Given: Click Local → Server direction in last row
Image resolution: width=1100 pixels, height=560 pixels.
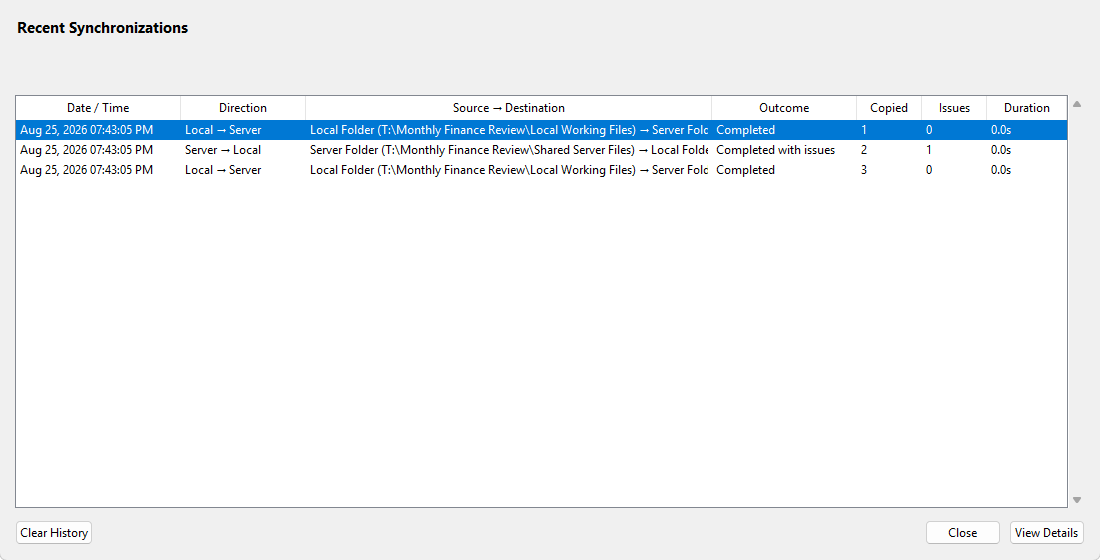Looking at the screenshot, I should (x=223, y=170).
